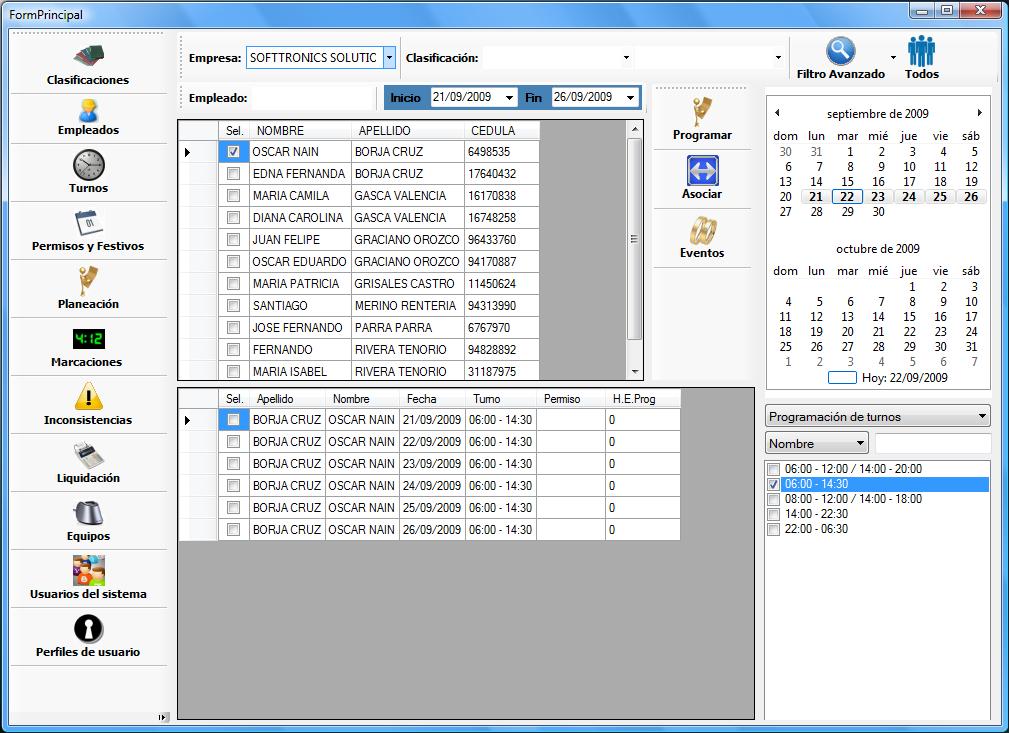Open Marcaciones digital clock icon
The width and height of the screenshot is (1009, 733).
(x=88, y=339)
